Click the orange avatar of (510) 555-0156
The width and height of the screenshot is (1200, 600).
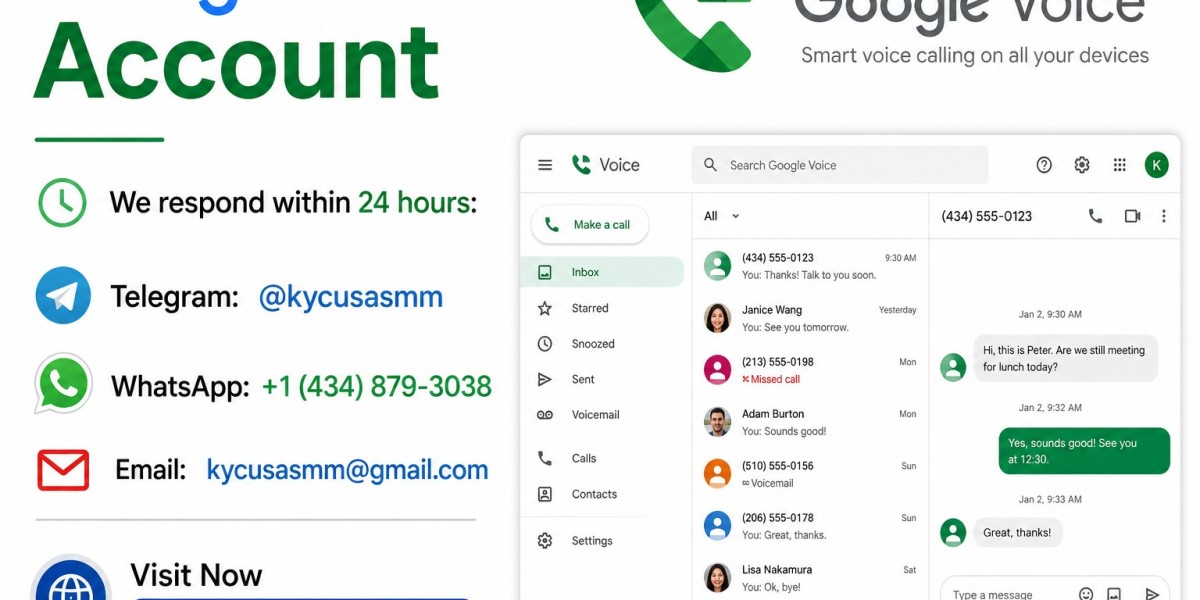[x=717, y=474]
